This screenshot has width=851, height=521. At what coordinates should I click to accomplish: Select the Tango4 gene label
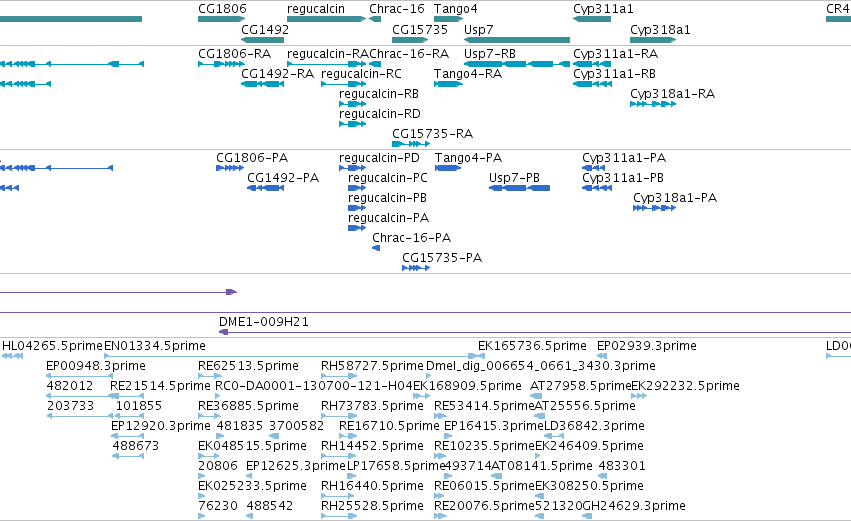point(455,9)
